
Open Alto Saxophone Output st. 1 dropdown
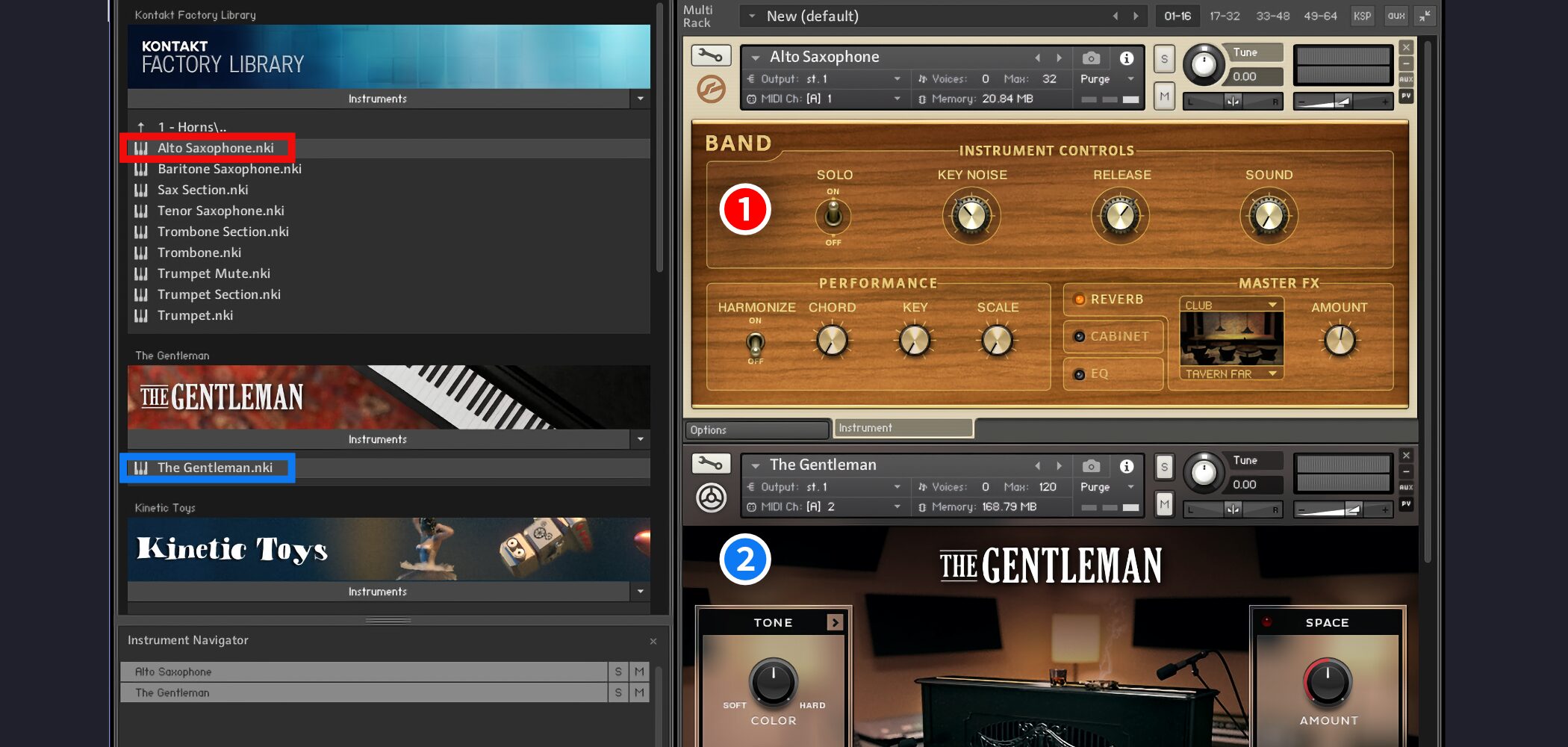824,79
